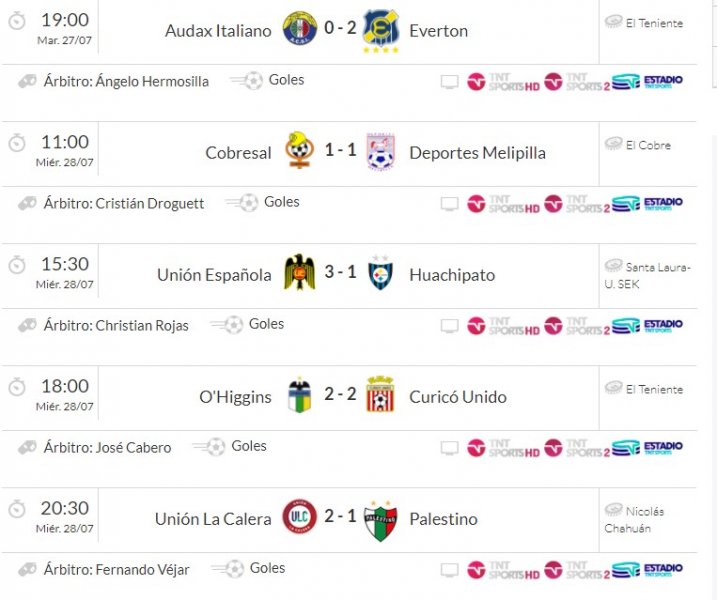Open Goles for Audax Italiano vs Everton
Image resolution: width=717 pixels, height=600 pixels.
point(286,80)
